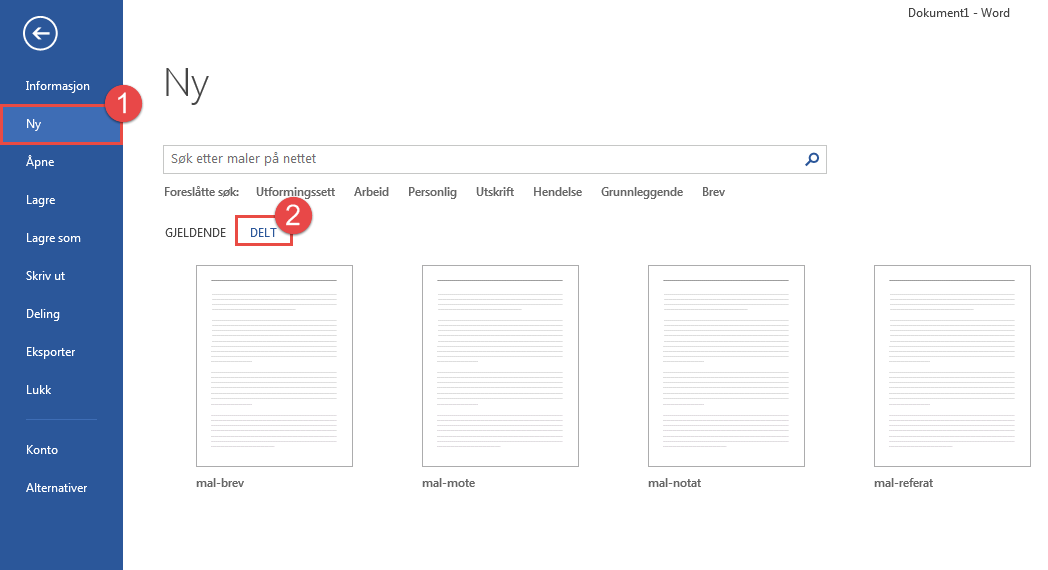Search suggested term Arbeid
The height and width of the screenshot is (570, 1048).
coord(372,192)
